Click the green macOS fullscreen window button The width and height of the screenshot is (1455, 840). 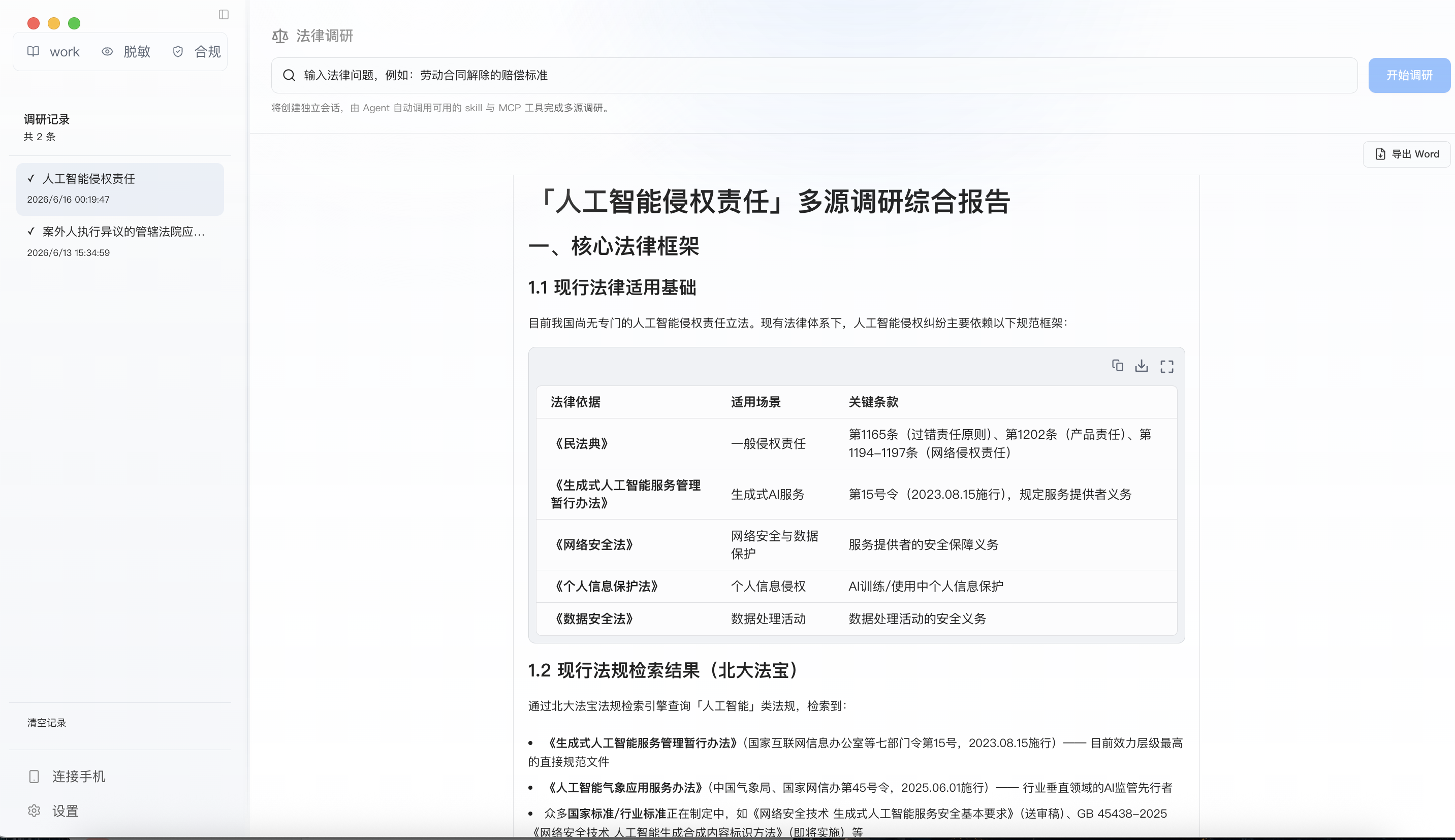pyautogui.click(x=74, y=23)
